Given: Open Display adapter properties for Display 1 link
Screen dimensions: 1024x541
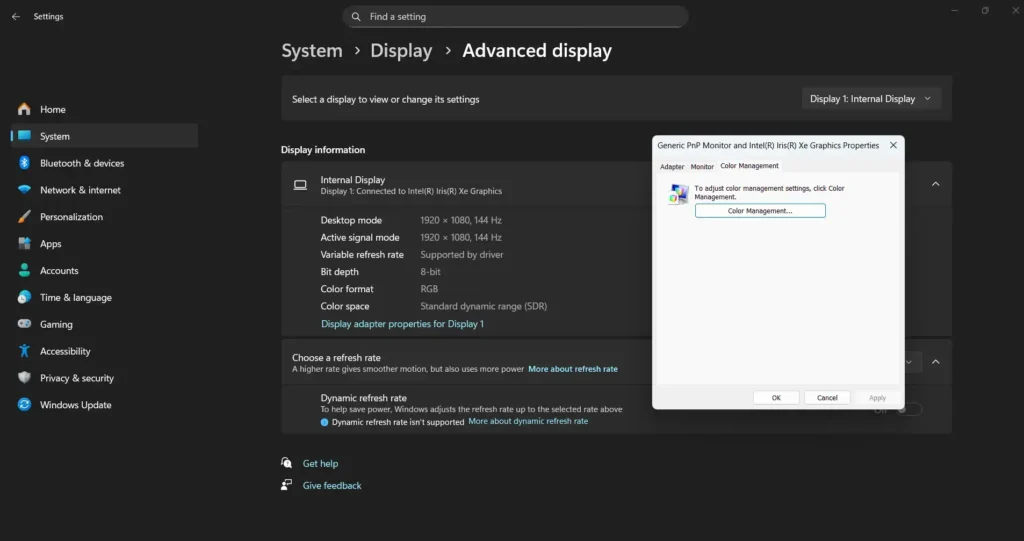Looking at the screenshot, I should tap(402, 324).
